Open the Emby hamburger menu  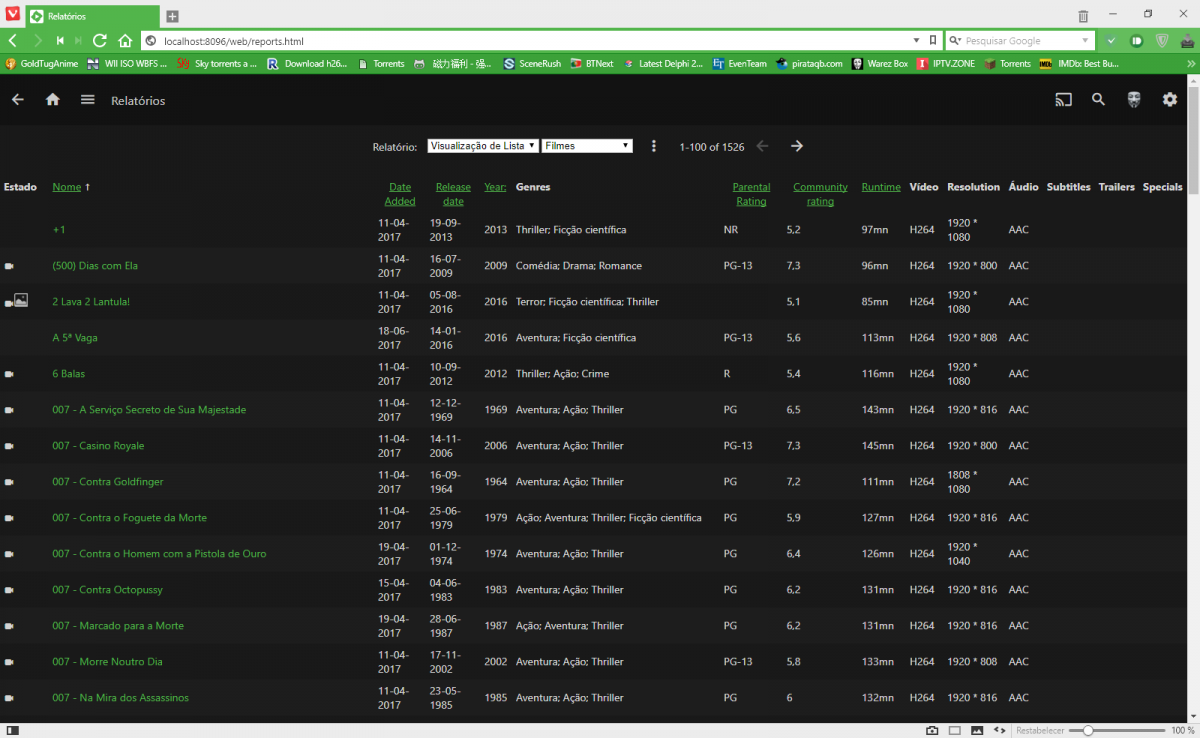(88, 100)
